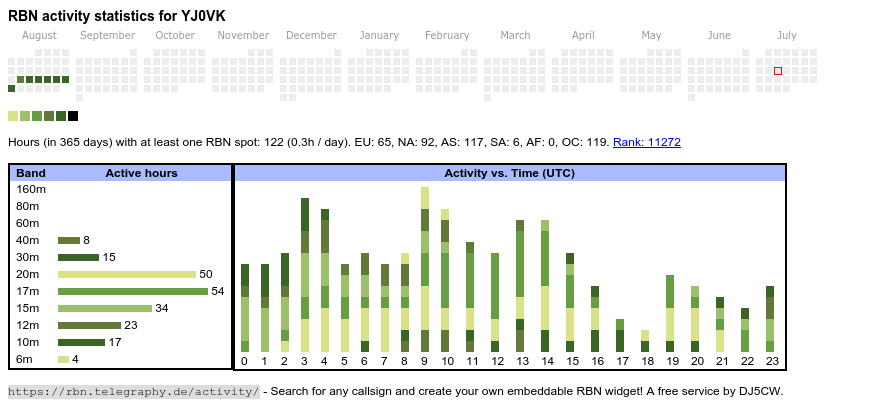Click the Rank: 11272 link
This screenshot has height=407, width=870.
(x=646, y=142)
